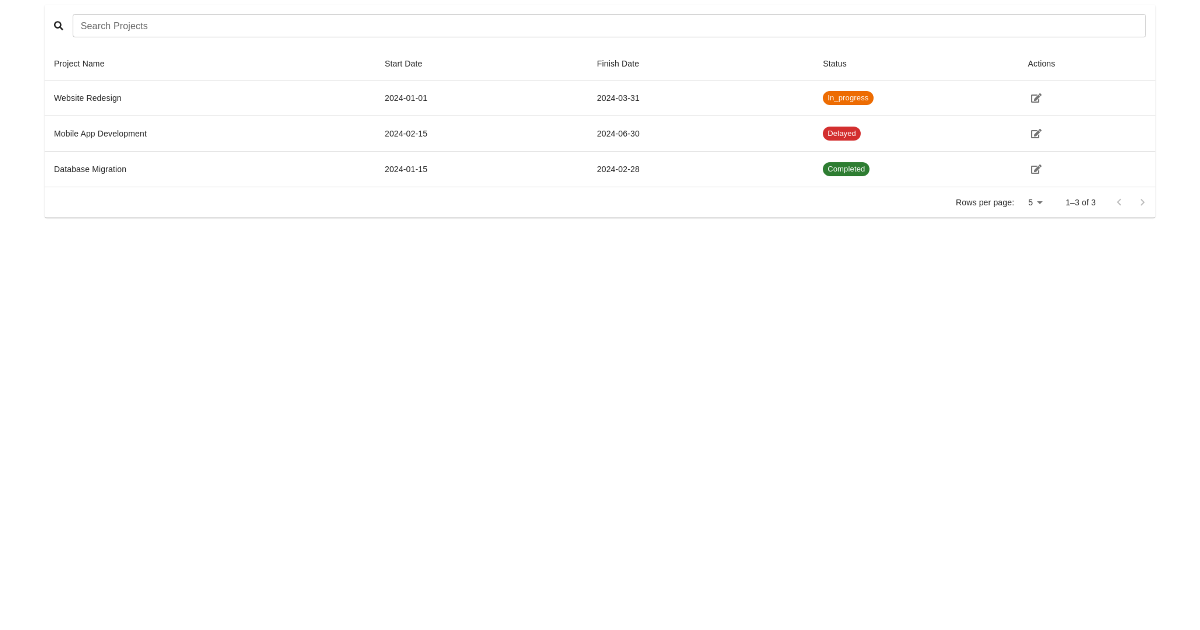Select the green Completed status badge

click(846, 169)
